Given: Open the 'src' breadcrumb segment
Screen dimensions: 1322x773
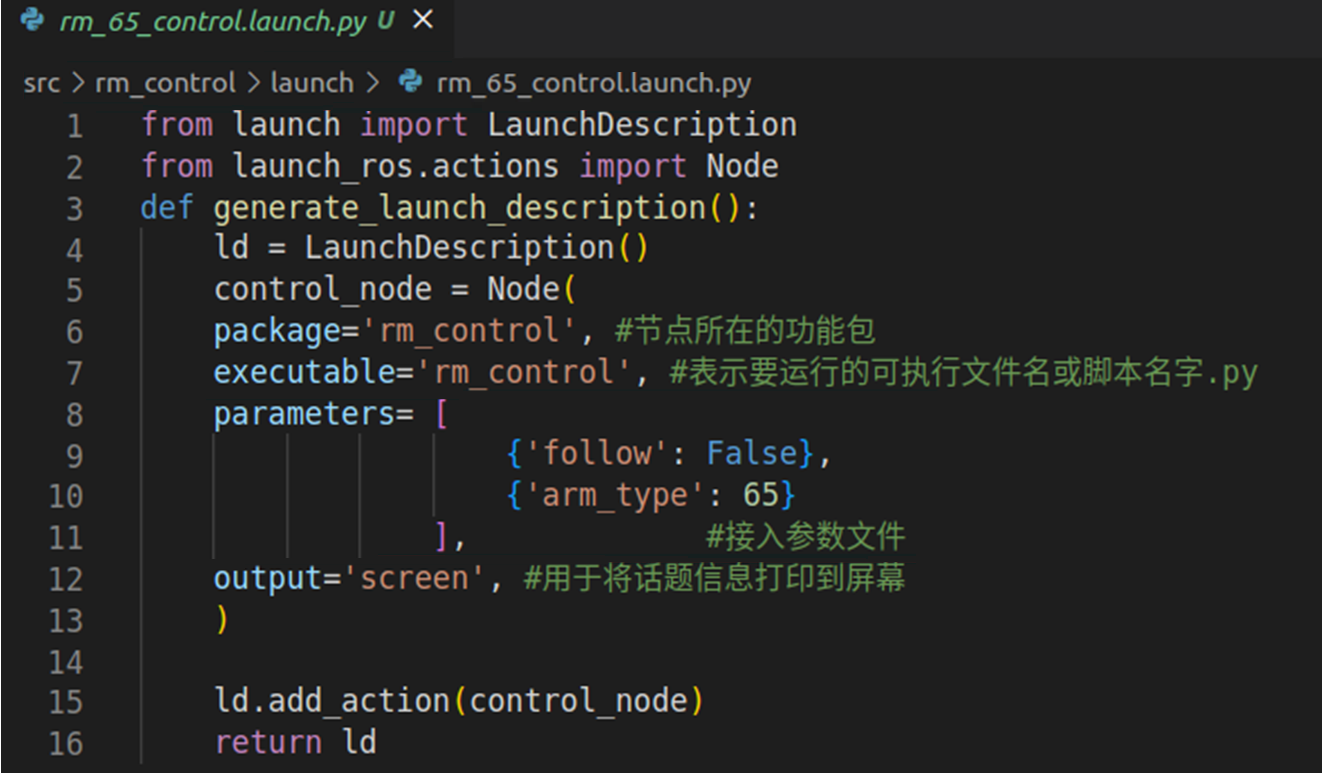Looking at the screenshot, I should [x=41, y=83].
